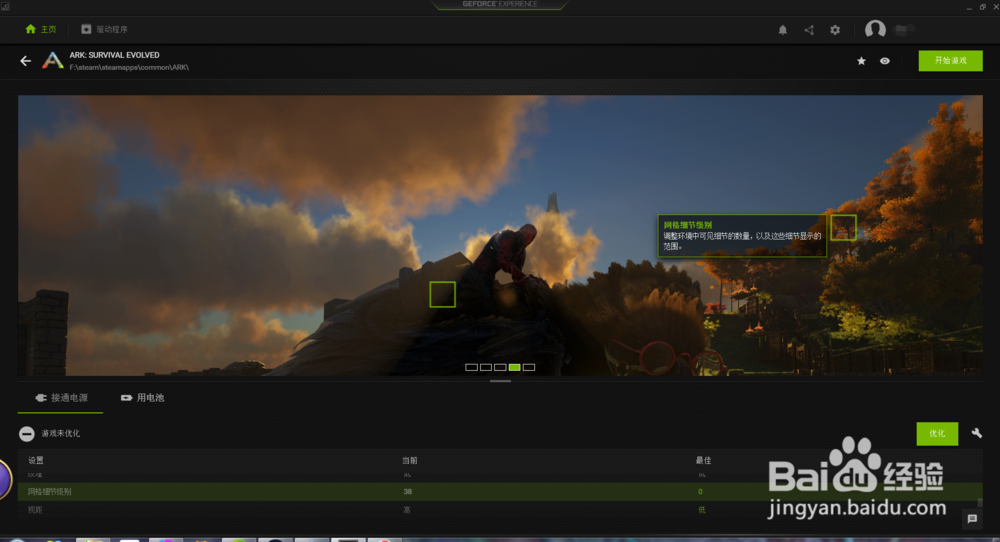Toggle the eye visibility icon for ARK
The height and width of the screenshot is (542, 1000).
(x=885, y=61)
